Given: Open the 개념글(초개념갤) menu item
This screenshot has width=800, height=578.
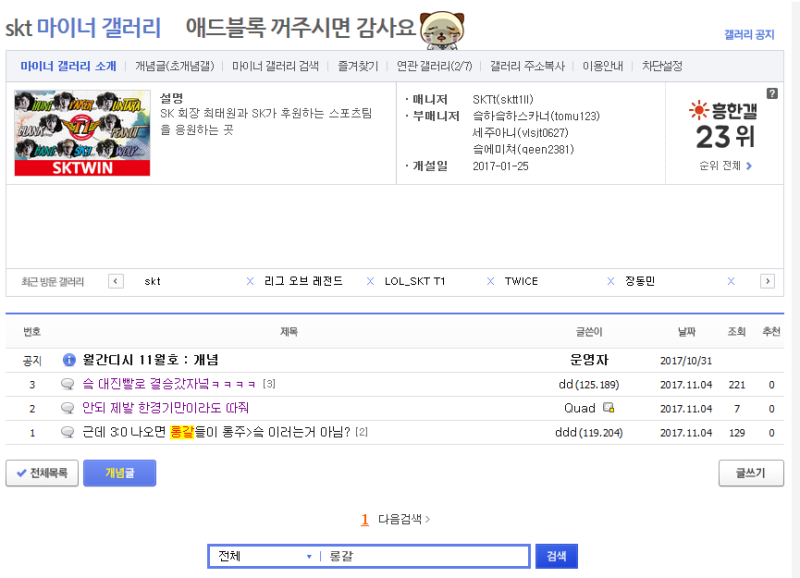Looking at the screenshot, I should click(x=174, y=66).
